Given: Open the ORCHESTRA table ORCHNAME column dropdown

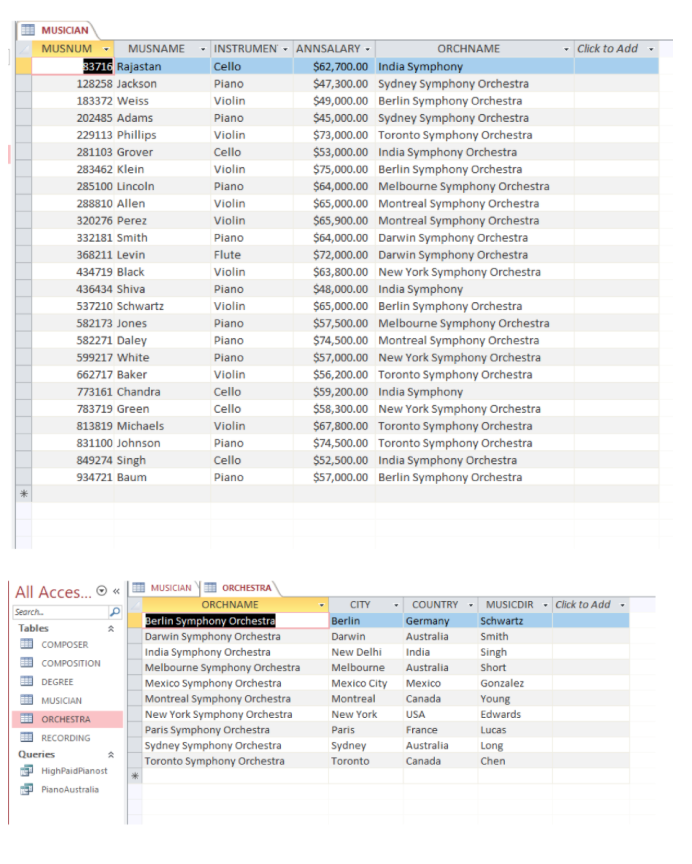Looking at the screenshot, I should [322, 605].
